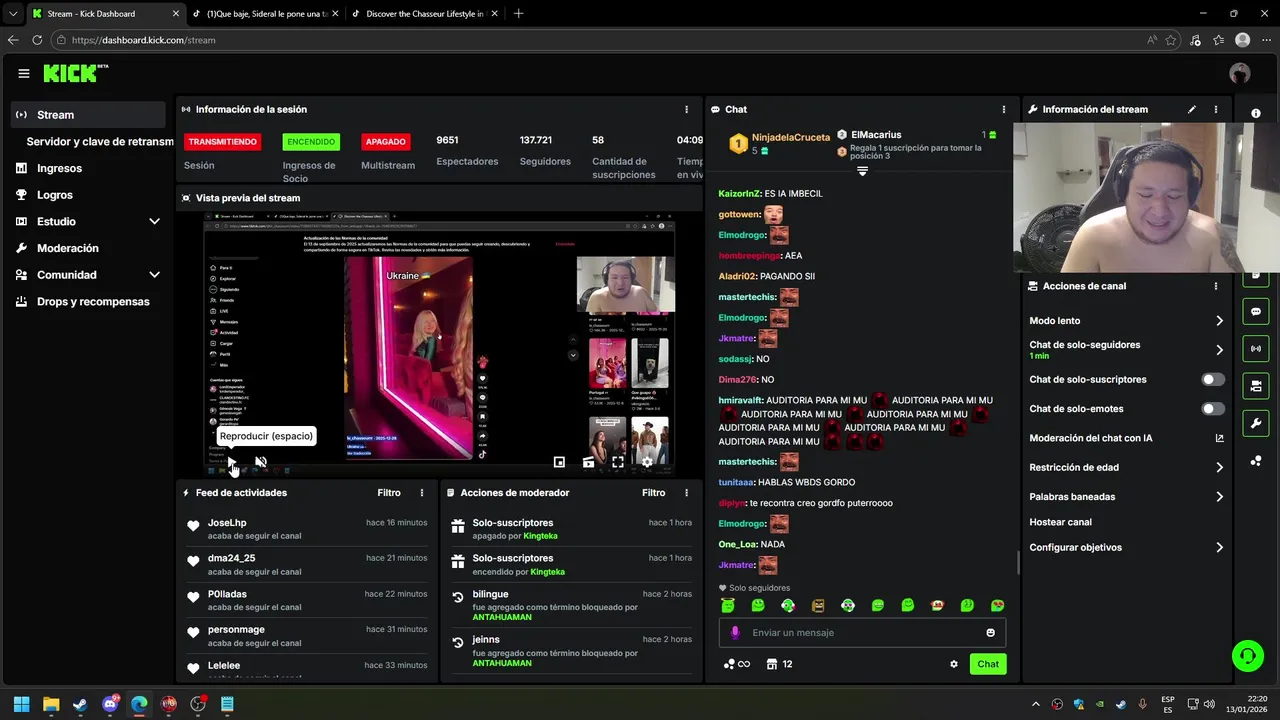This screenshot has height=720, width=1280.
Task: Open Acciones de moderador three-dot menu
Action: tap(686, 493)
